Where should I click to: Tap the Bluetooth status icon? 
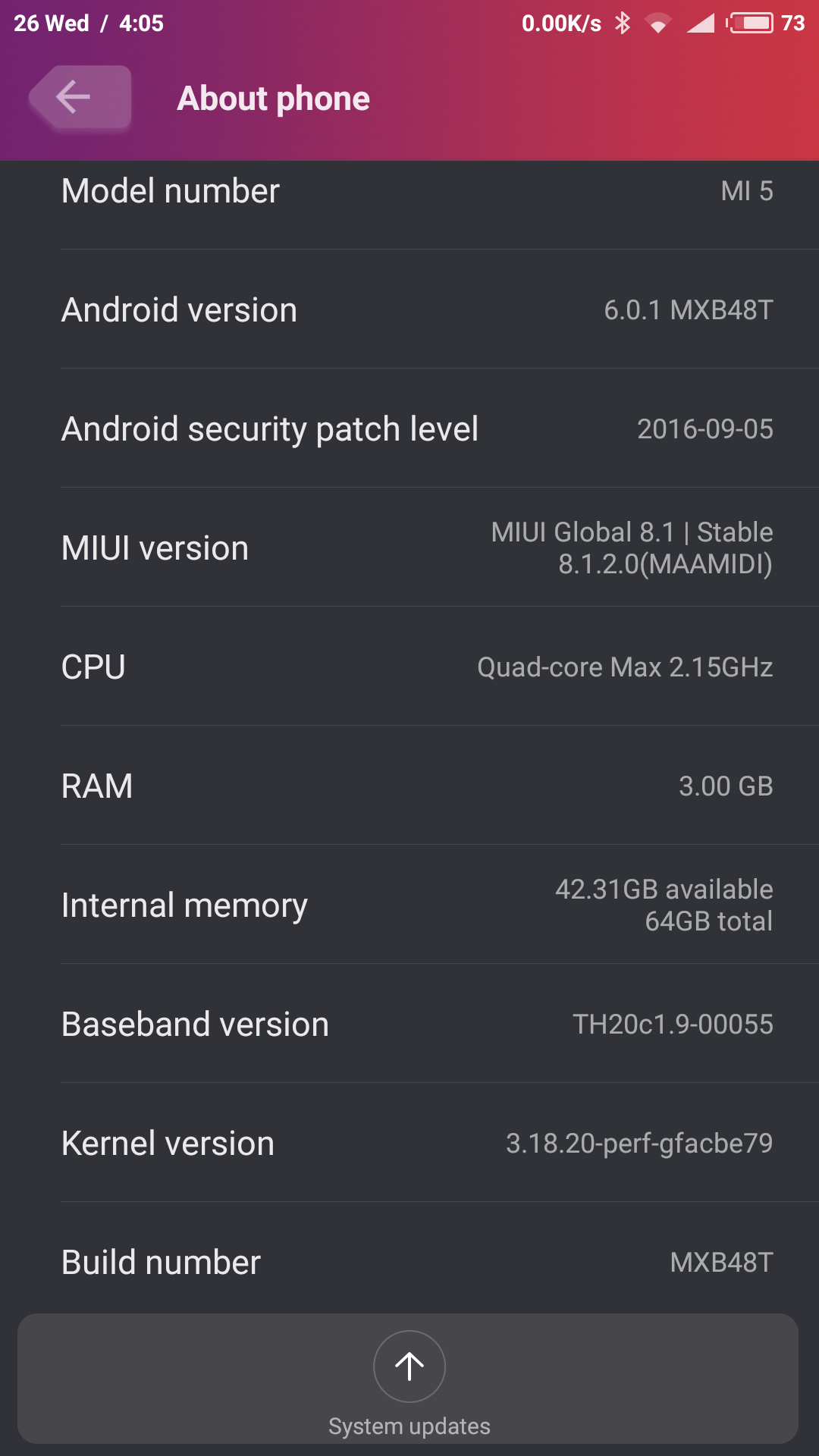point(623,23)
